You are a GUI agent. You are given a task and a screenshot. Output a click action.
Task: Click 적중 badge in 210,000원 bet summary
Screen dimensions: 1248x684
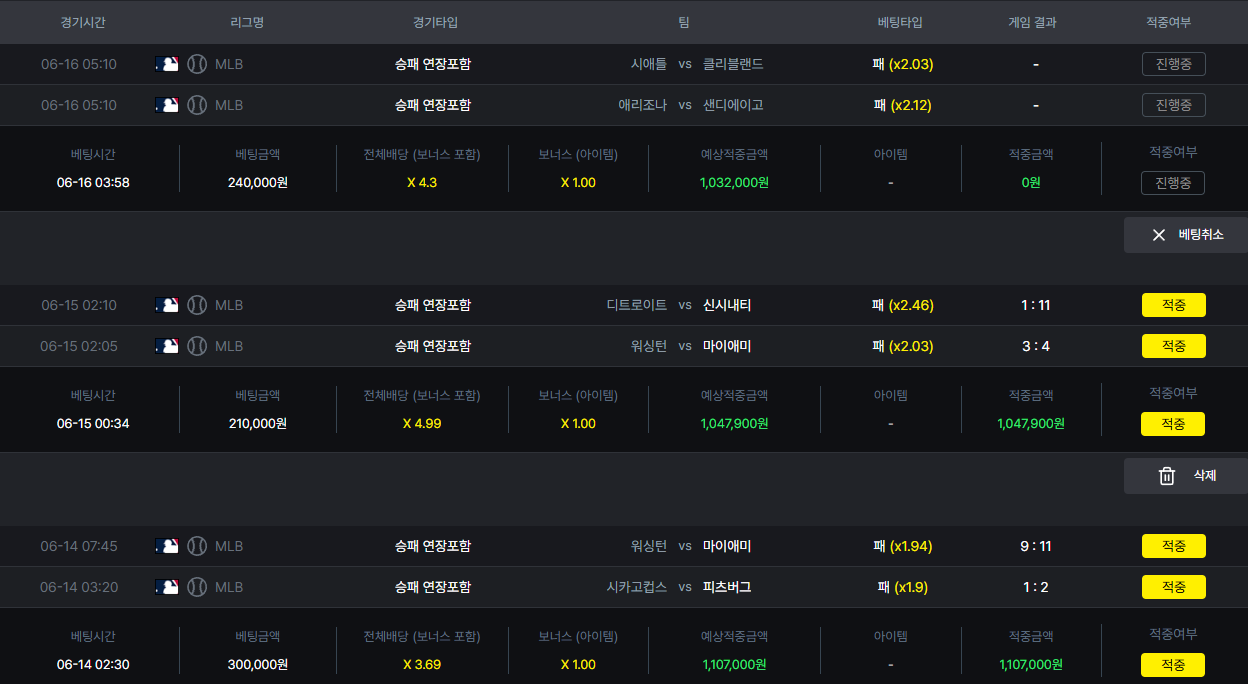point(1172,424)
